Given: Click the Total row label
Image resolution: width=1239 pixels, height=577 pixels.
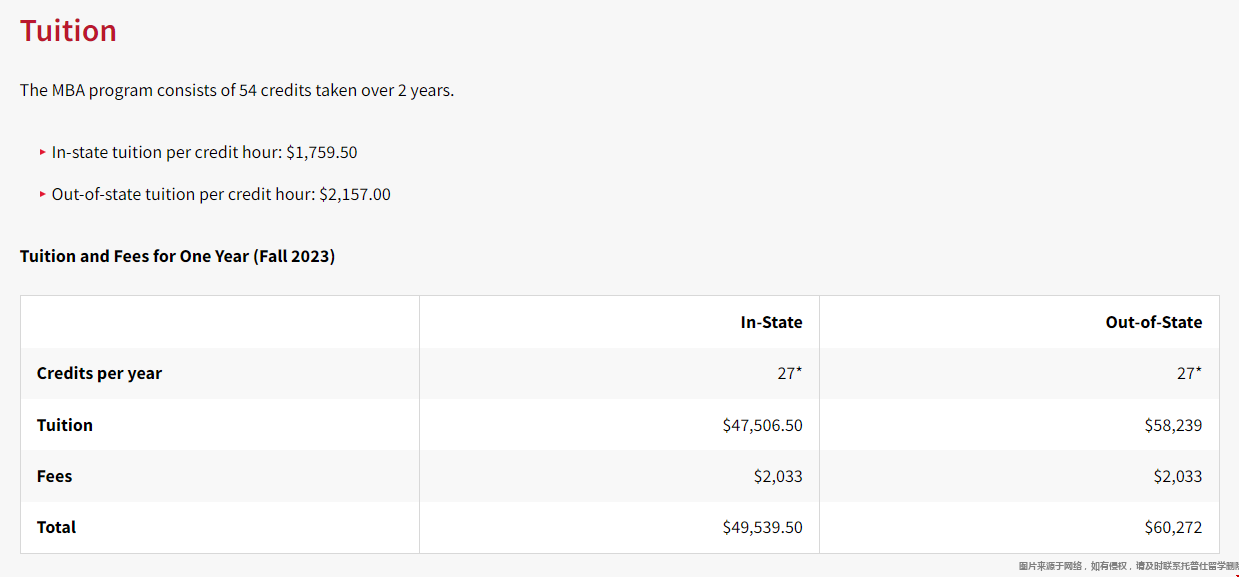Looking at the screenshot, I should point(56,527).
